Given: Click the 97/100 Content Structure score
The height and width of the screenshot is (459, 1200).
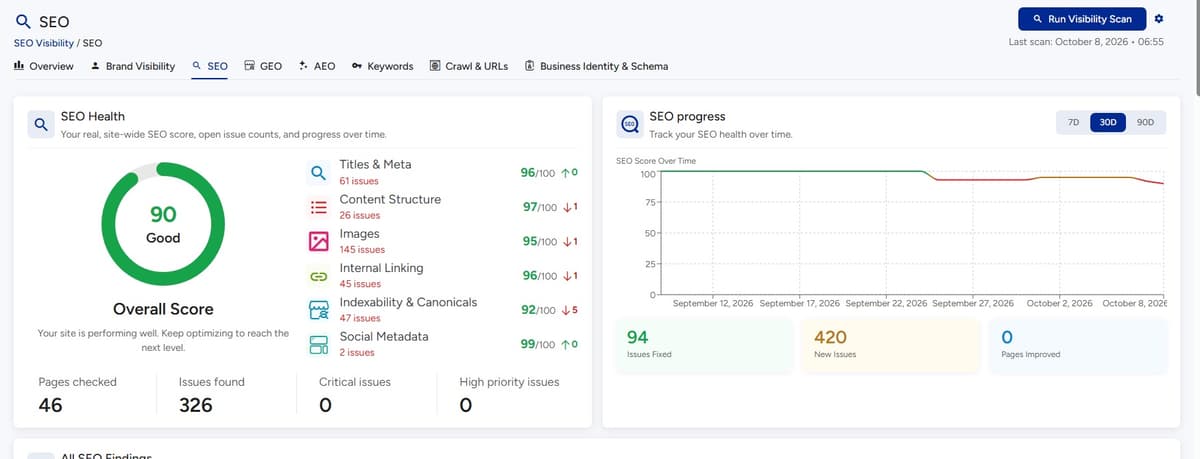Looking at the screenshot, I should 539,207.
